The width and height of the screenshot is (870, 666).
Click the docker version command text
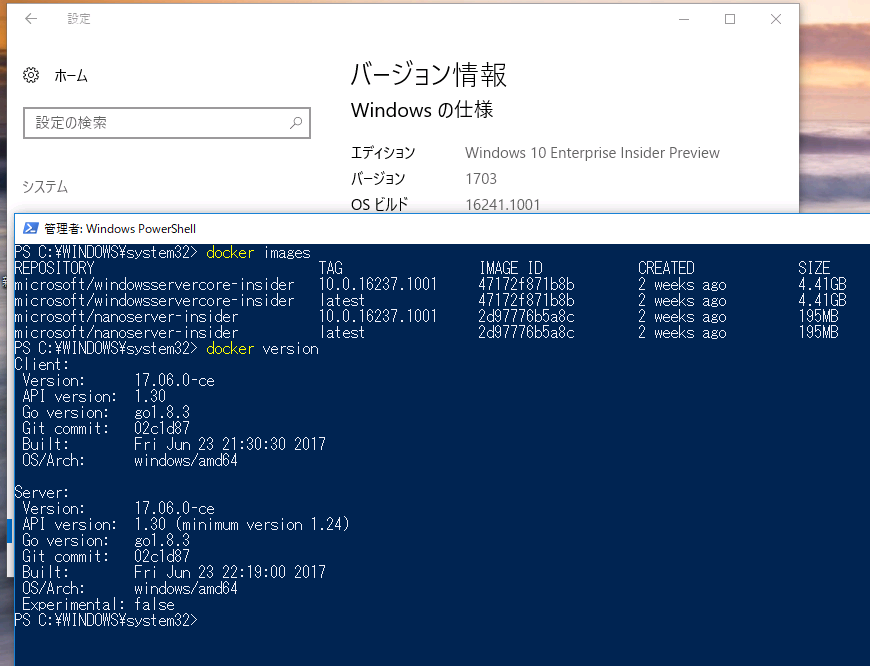(x=261, y=349)
